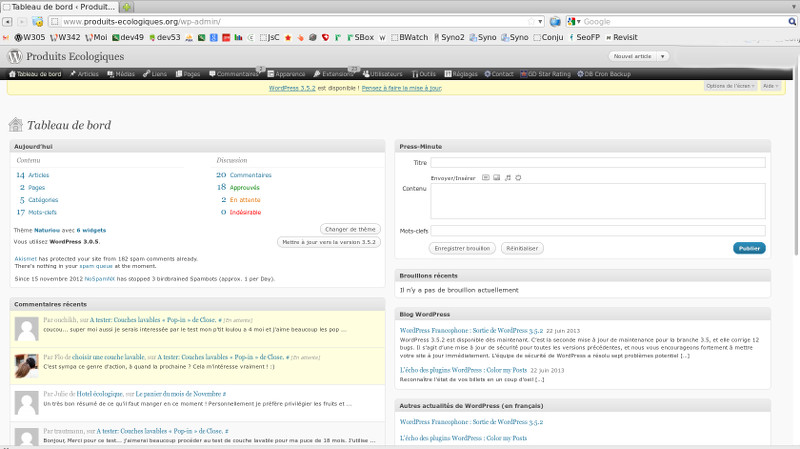The height and width of the screenshot is (449, 800).
Task: Click the add media icon in Press-Minute
Action: click(518, 178)
